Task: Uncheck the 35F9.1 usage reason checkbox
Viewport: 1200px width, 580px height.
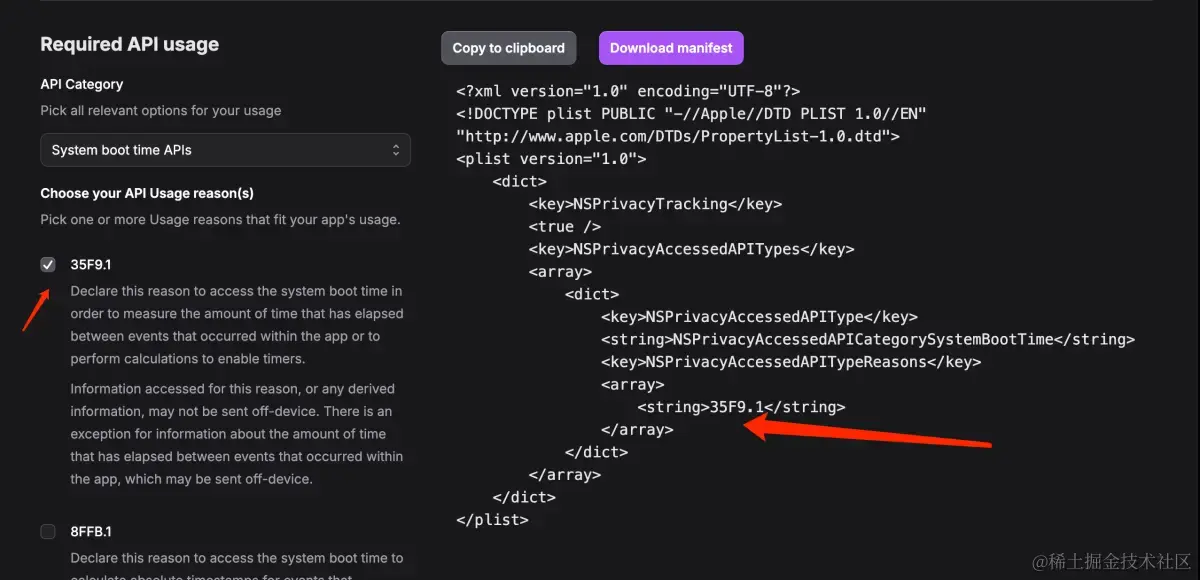Action: [x=48, y=265]
